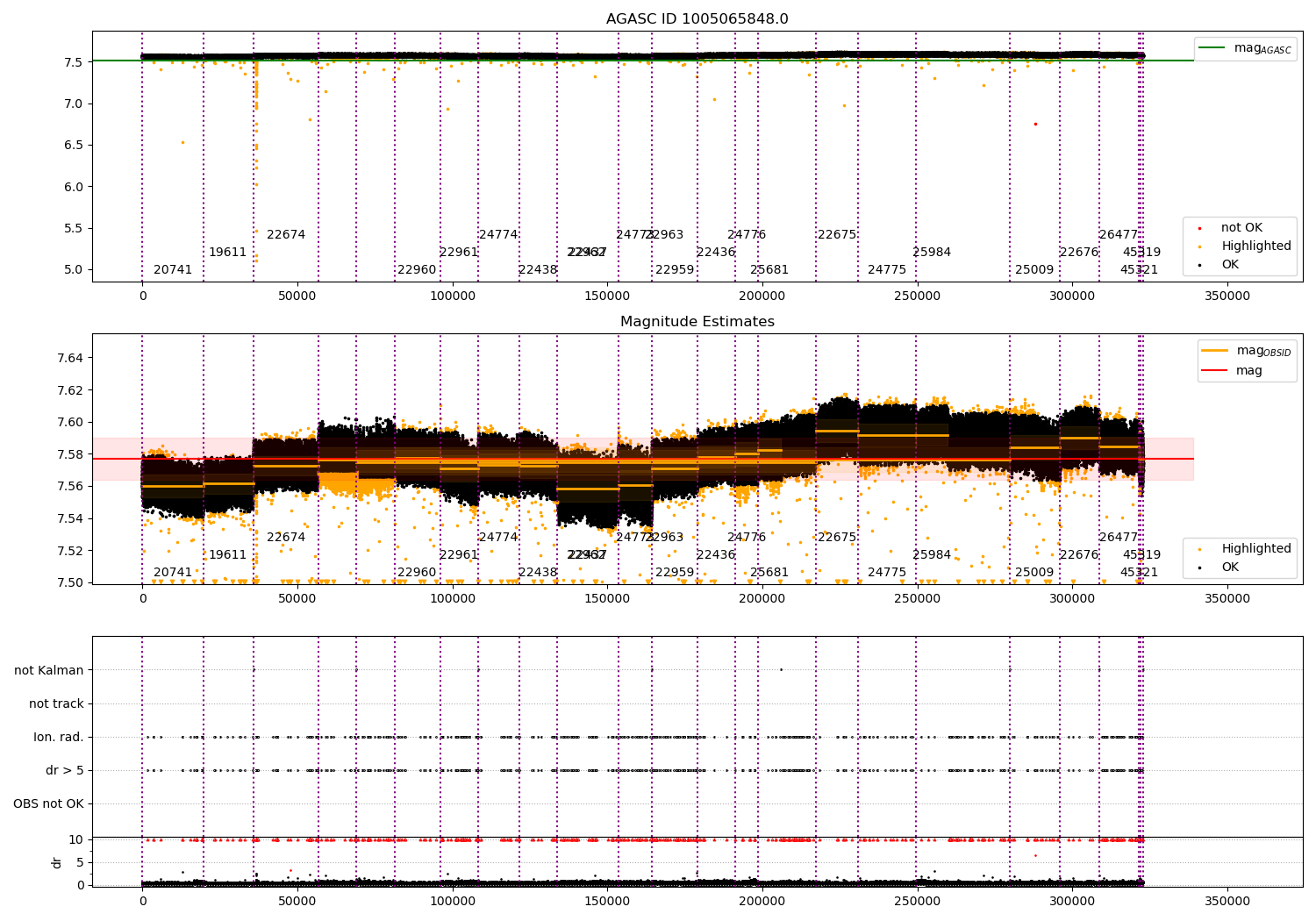Select y-tick 10 on the dr axis

(x=76, y=840)
